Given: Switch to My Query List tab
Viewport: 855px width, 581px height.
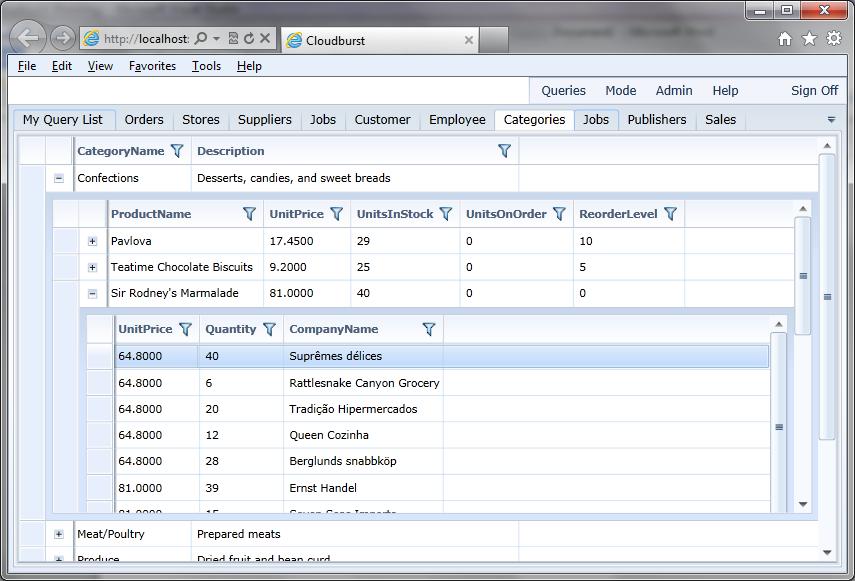Looking at the screenshot, I should click(x=65, y=120).
